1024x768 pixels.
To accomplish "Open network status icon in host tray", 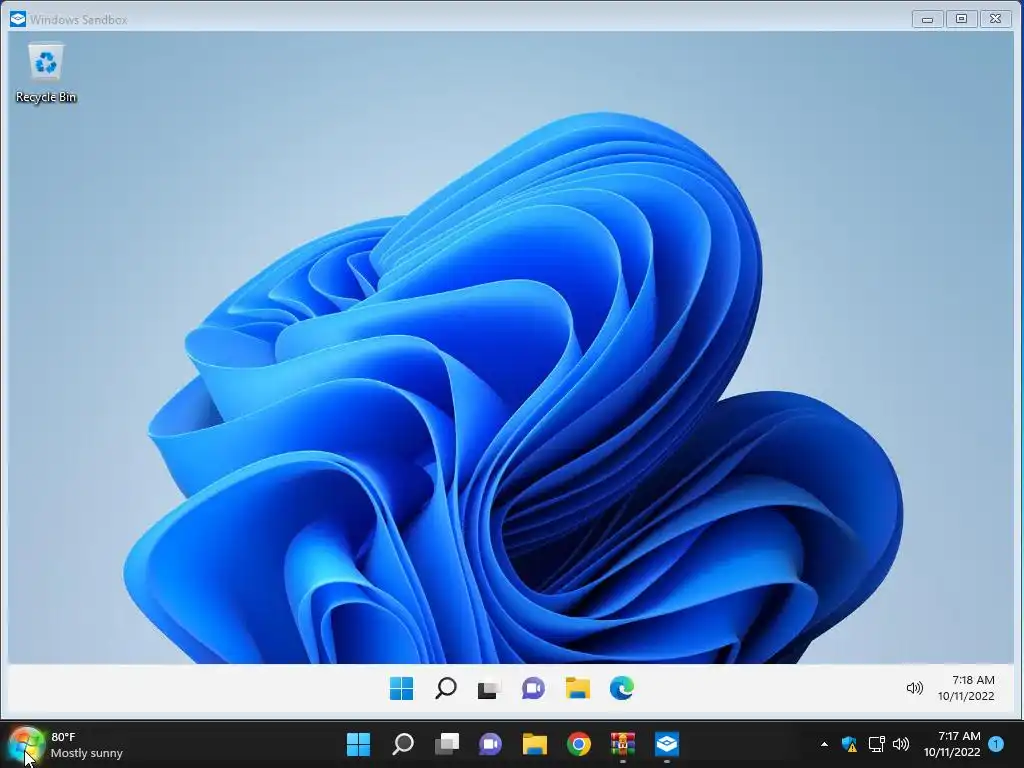I will coord(876,744).
